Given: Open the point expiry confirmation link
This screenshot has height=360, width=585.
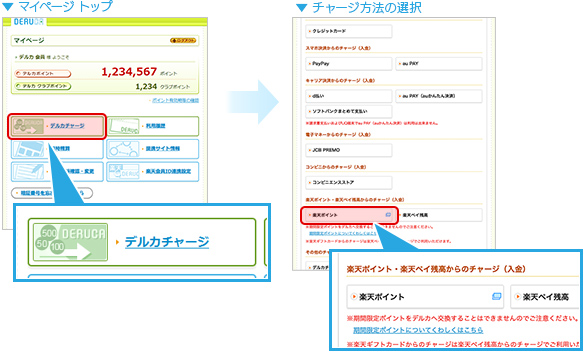Looking at the screenshot, I should [x=175, y=100].
